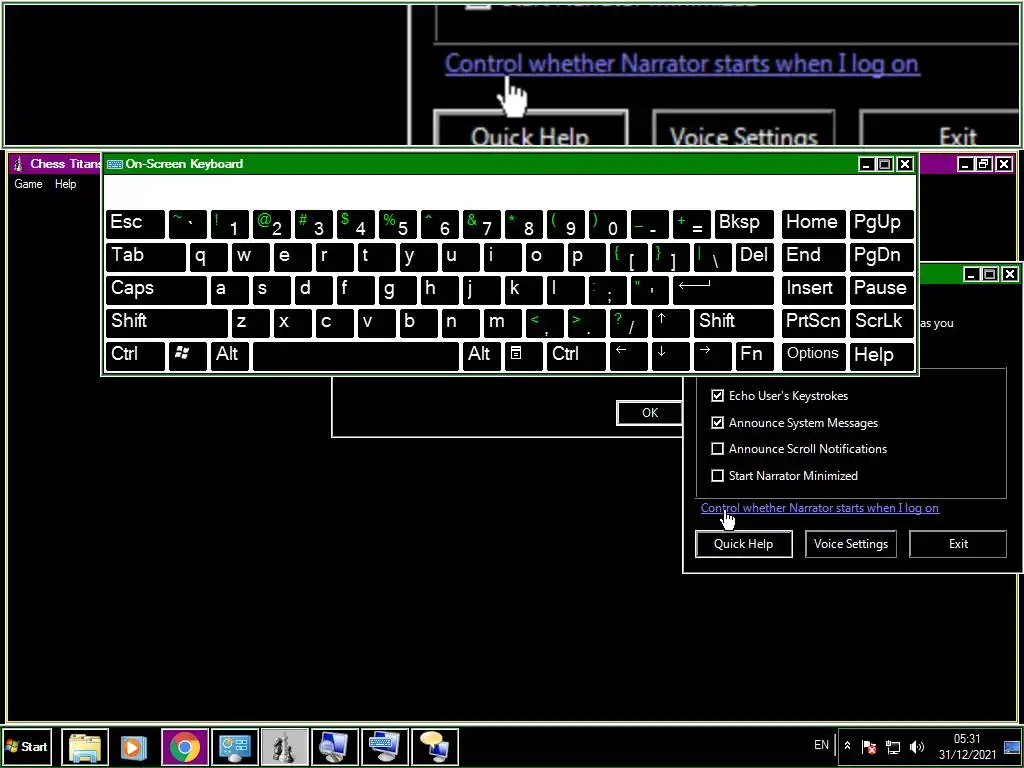Toggle the Caps key on keyboard
Viewport: 1024px width, 768px height.
(x=156, y=289)
